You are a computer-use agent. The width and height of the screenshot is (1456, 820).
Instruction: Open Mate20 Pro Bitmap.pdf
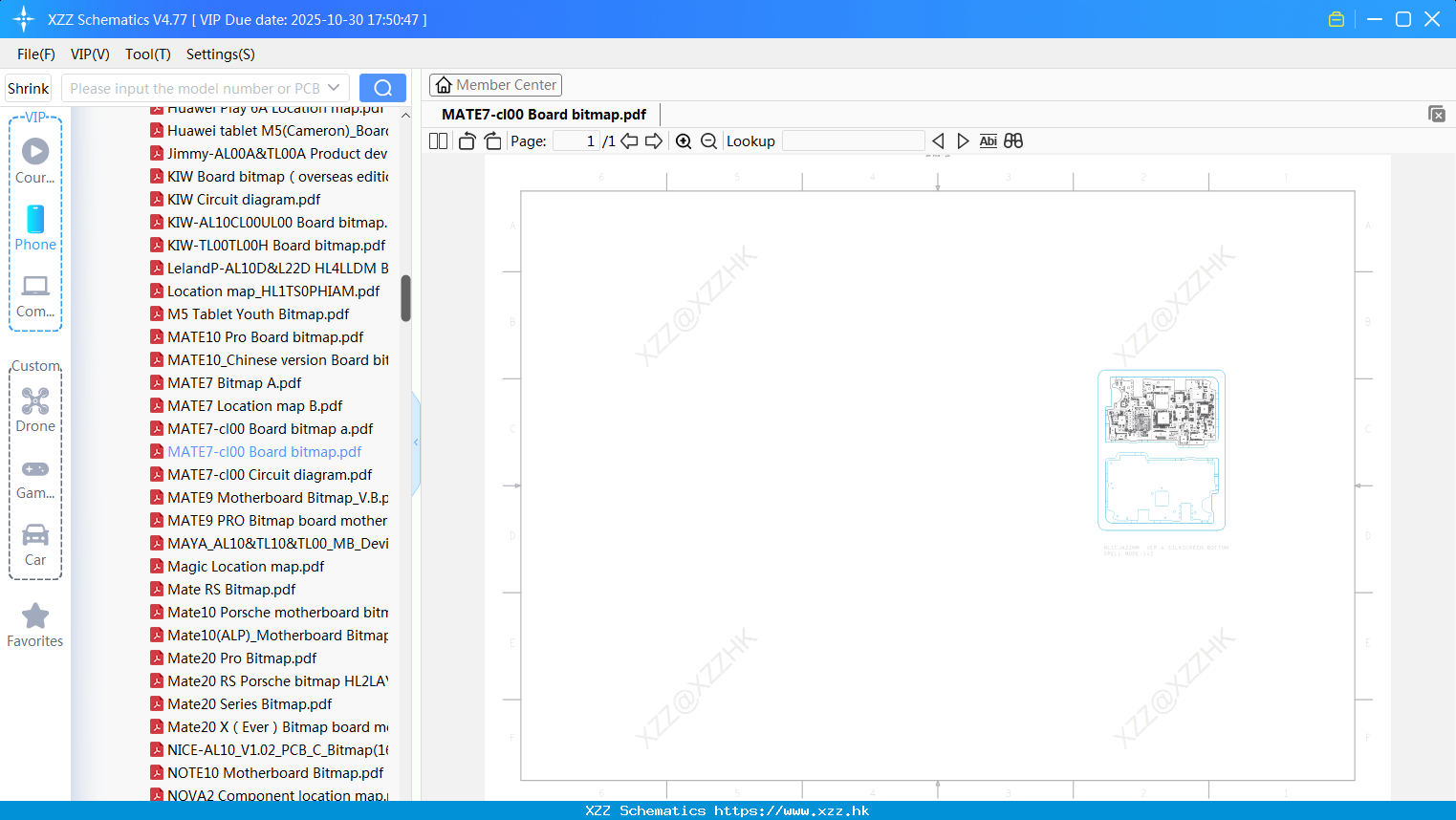[242, 658]
